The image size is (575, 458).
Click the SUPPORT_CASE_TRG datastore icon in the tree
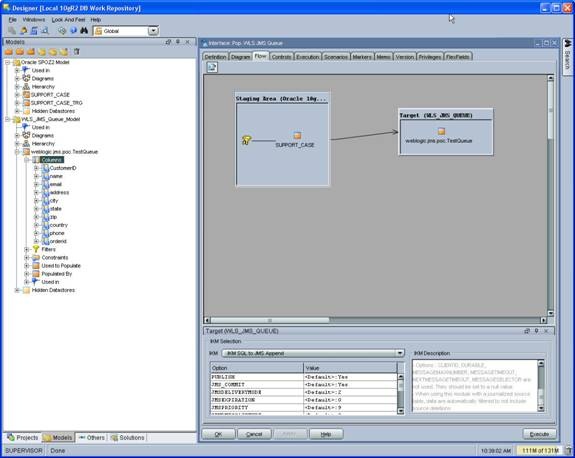pyautogui.click(x=26, y=103)
